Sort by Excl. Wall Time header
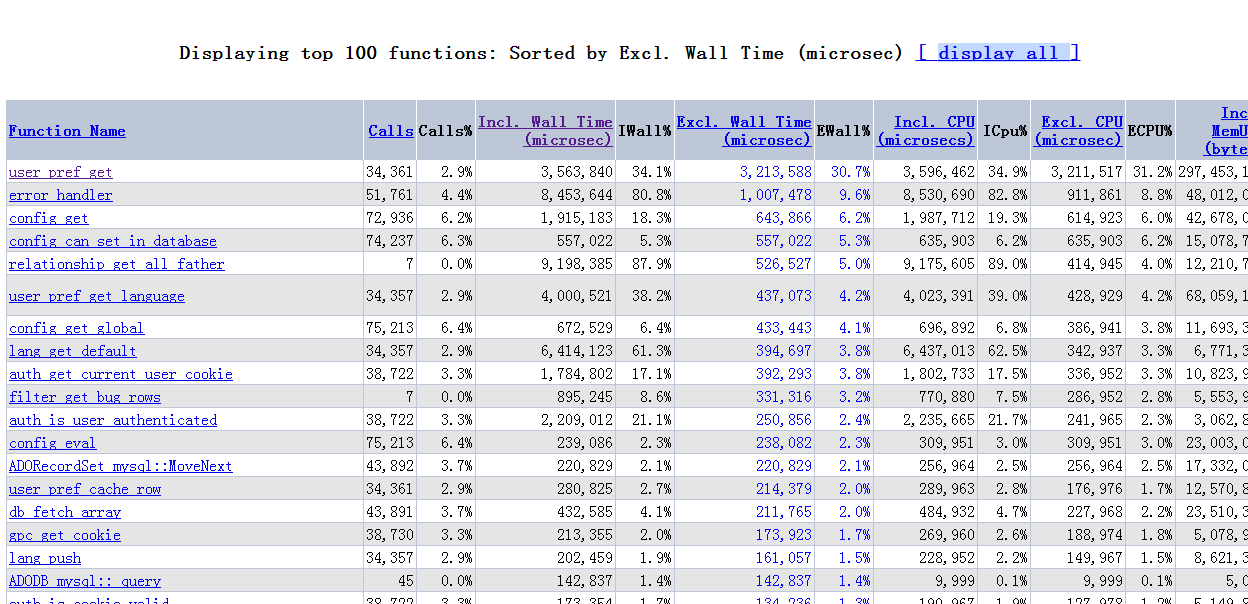The width and height of the screenshot is (1248, 604). (x=744, y=131)
